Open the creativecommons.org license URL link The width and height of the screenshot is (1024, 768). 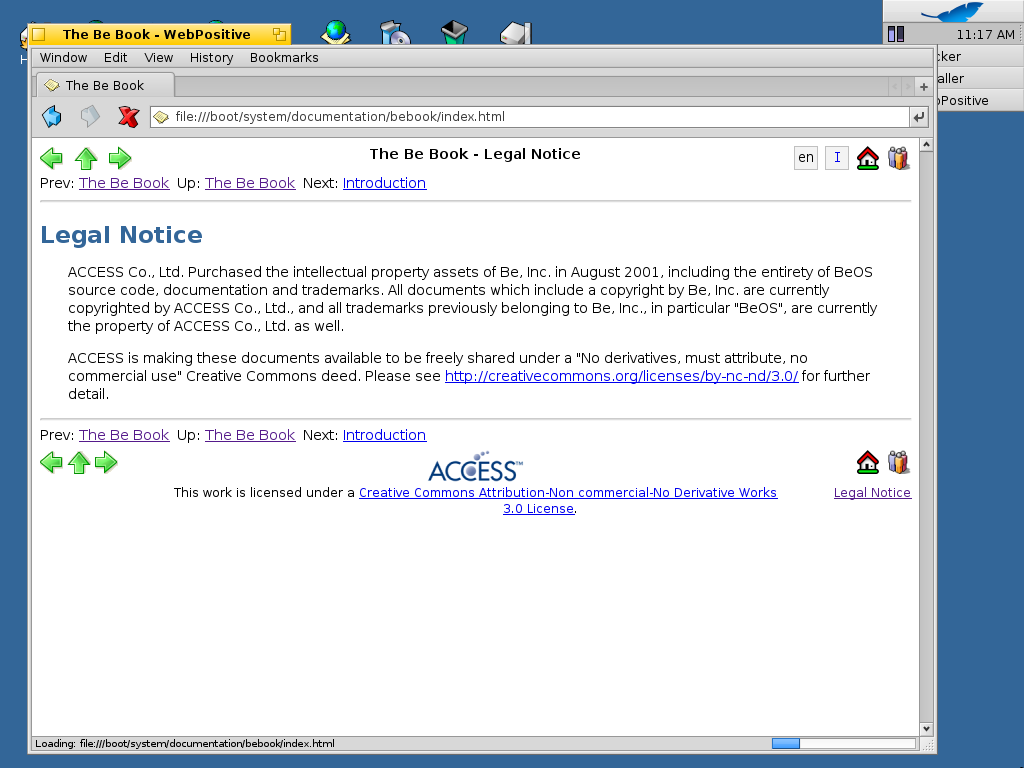(x=622, y=376)
